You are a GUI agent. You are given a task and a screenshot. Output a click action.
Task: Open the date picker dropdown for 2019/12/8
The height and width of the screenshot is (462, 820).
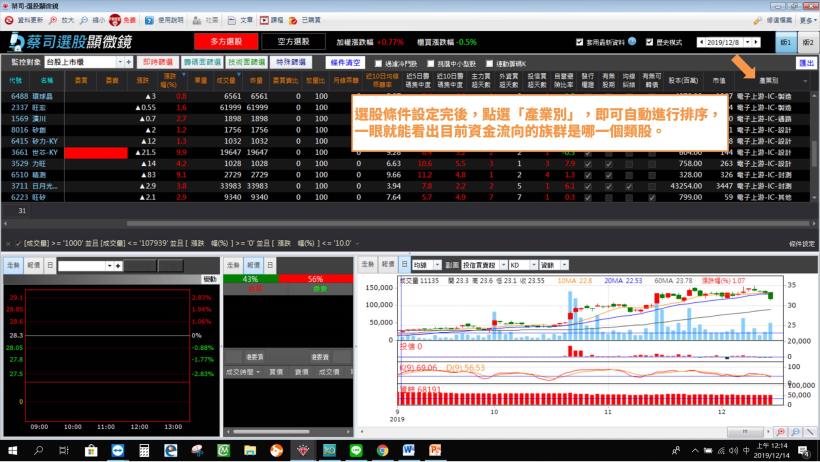pos(748,42)
